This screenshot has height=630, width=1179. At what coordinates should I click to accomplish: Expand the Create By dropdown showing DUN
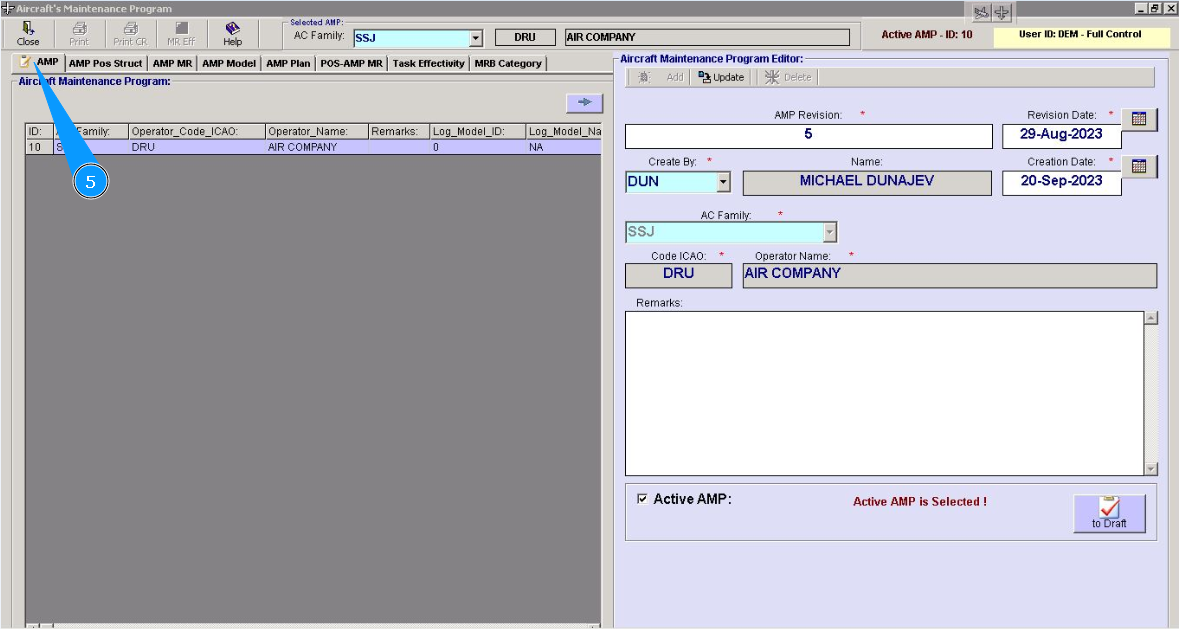[722, 182]
